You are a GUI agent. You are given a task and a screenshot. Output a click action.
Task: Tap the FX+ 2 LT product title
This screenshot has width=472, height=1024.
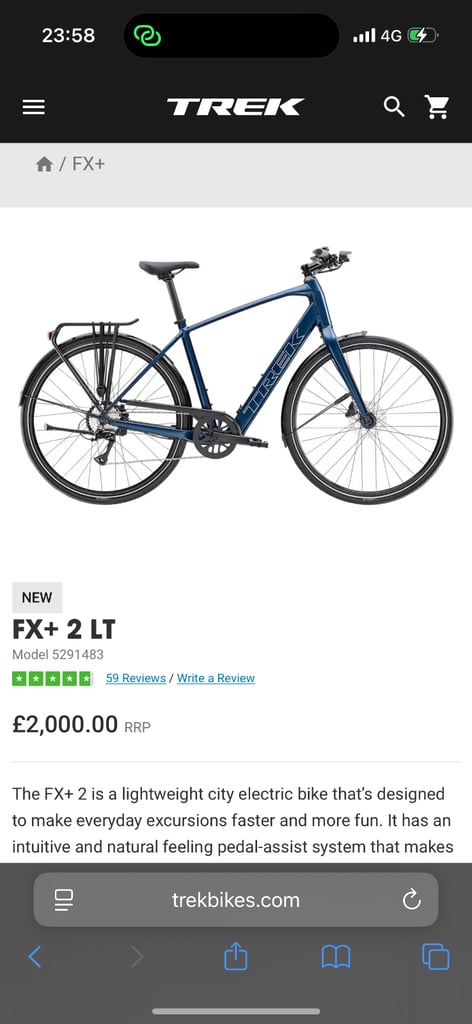(64, 630)
